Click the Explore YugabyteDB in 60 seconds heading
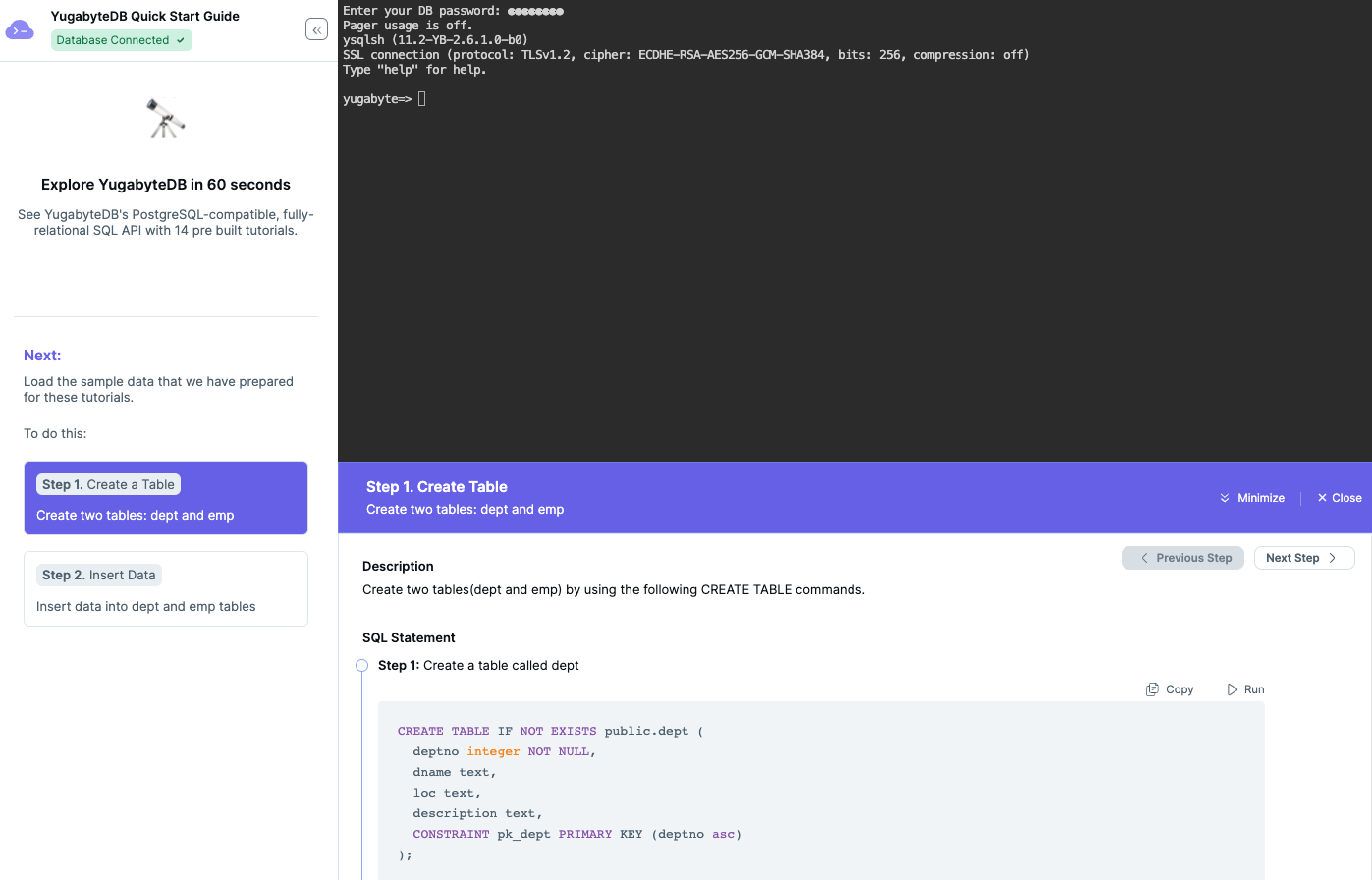 tap(166, 185)
